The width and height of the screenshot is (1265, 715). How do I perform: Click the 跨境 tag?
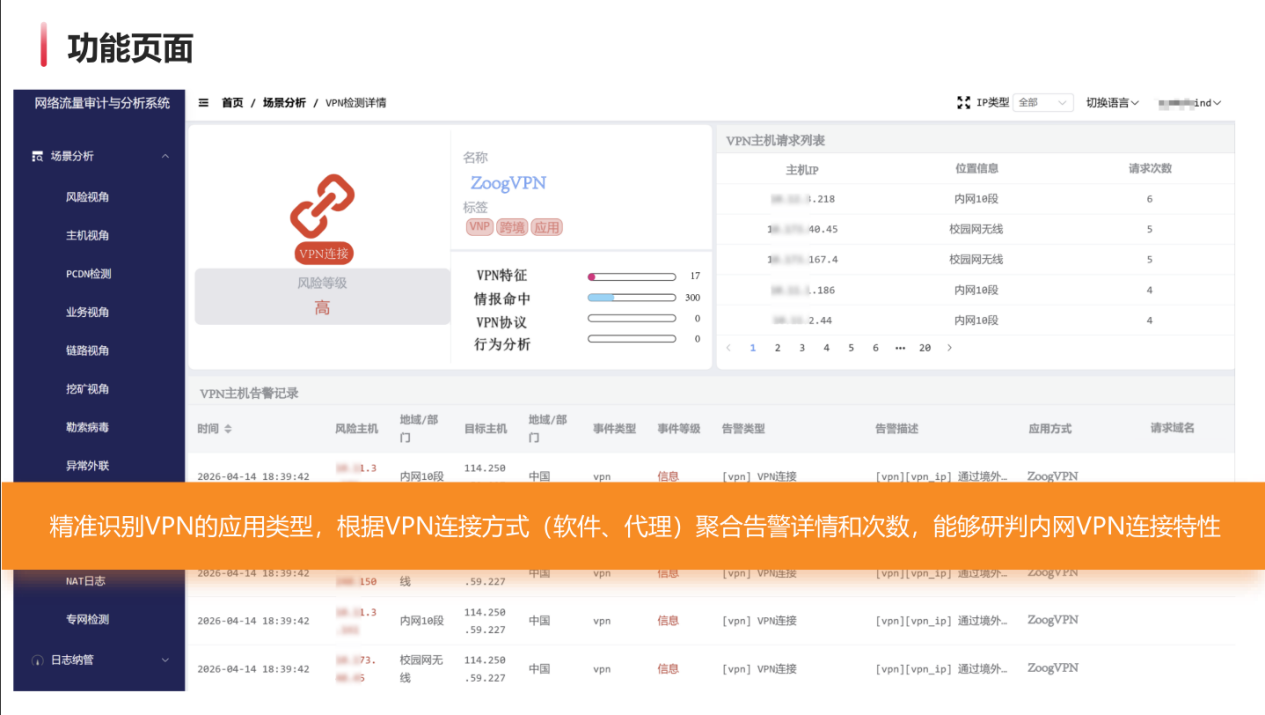[512, 227]
